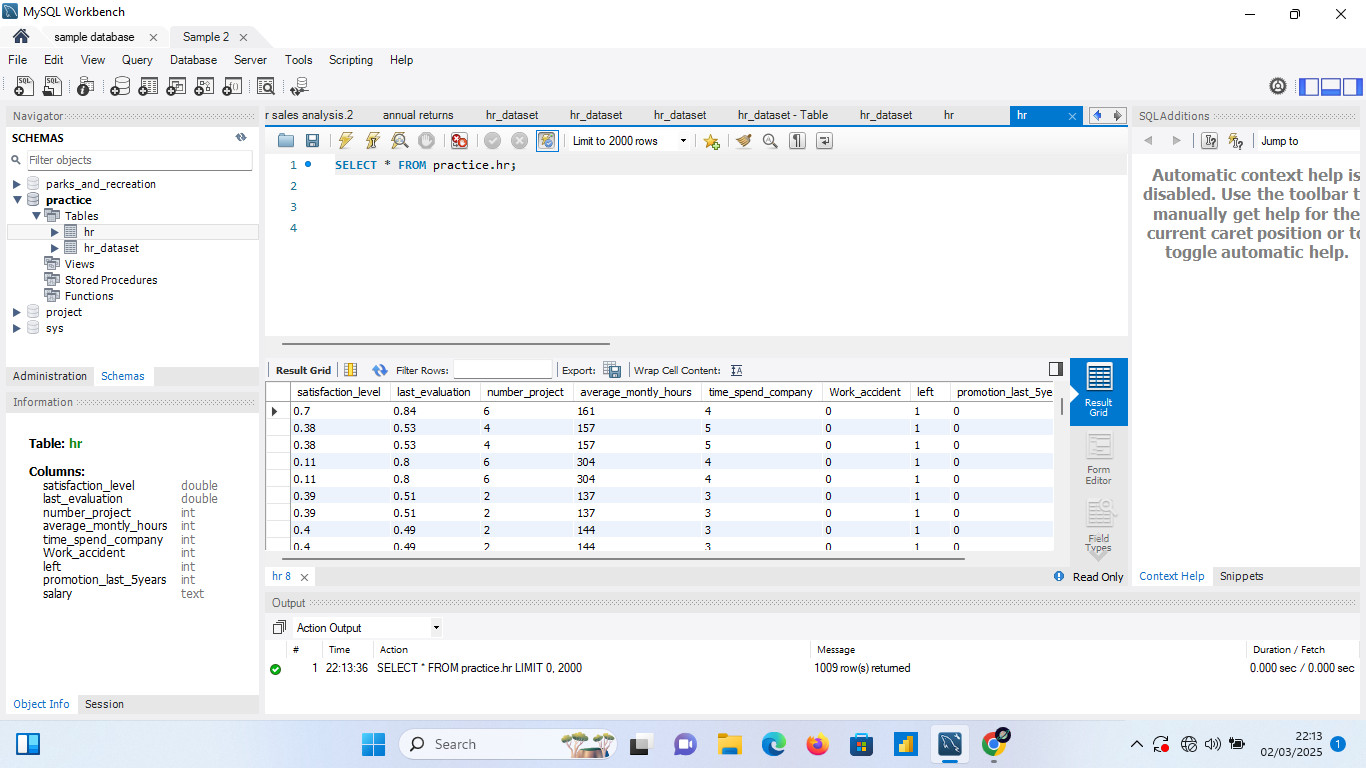Stop the executing query hand icon
The image size is (1366, 768).
426,141
